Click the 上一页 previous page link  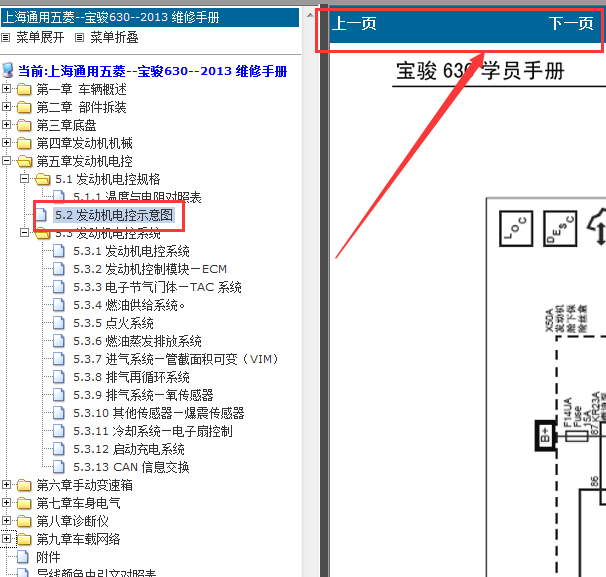[354, 24]
